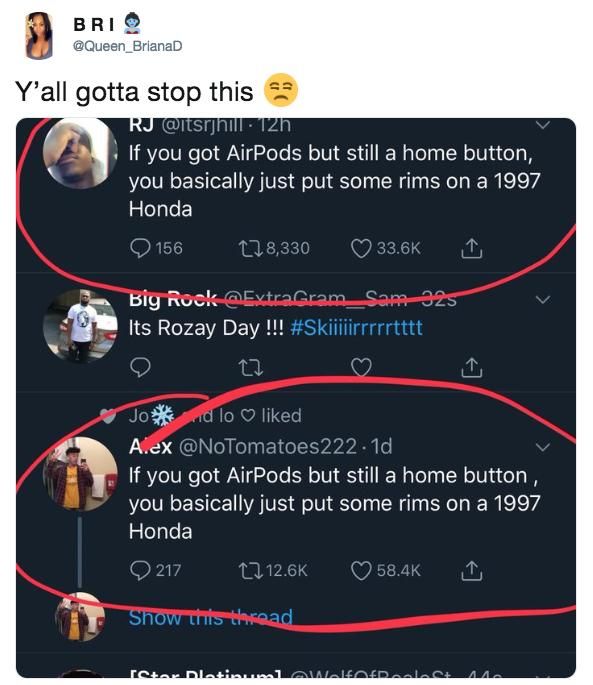Open the #Skiiiiirrrrrtttt hashtag link
This screenshot has width=593, height=685.
356,328
